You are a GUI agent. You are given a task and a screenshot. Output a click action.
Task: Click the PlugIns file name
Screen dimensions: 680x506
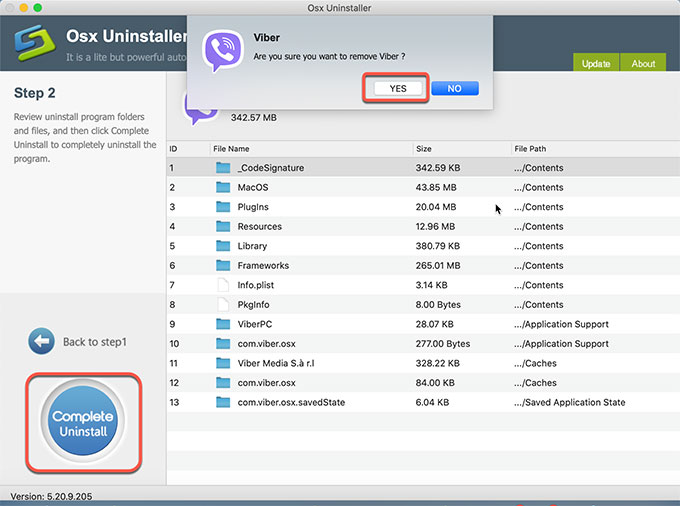(x=253, y=207)
